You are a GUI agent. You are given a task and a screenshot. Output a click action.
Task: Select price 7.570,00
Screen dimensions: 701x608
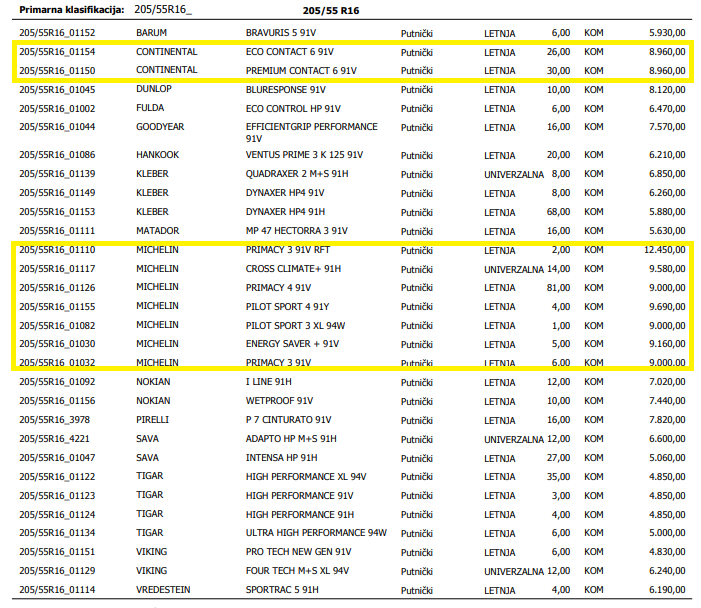point(667,127)
